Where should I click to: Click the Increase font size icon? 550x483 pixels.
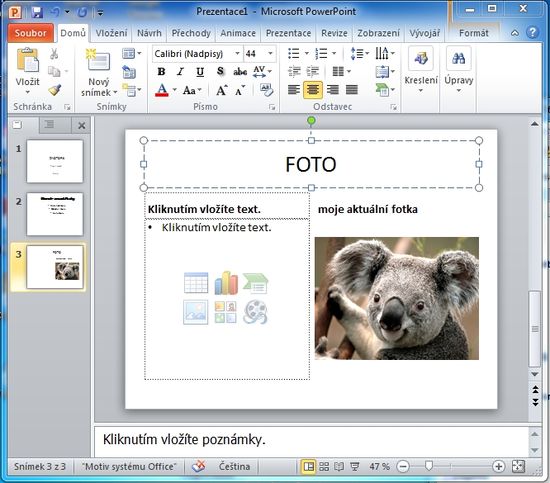point(222,90)
